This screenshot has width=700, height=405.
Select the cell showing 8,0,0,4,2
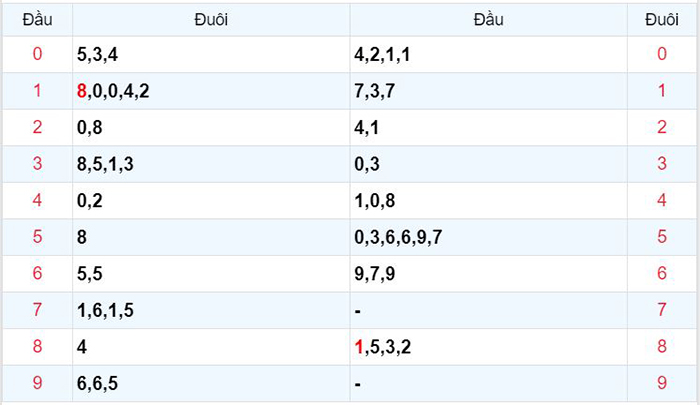(x=211, y=91)
